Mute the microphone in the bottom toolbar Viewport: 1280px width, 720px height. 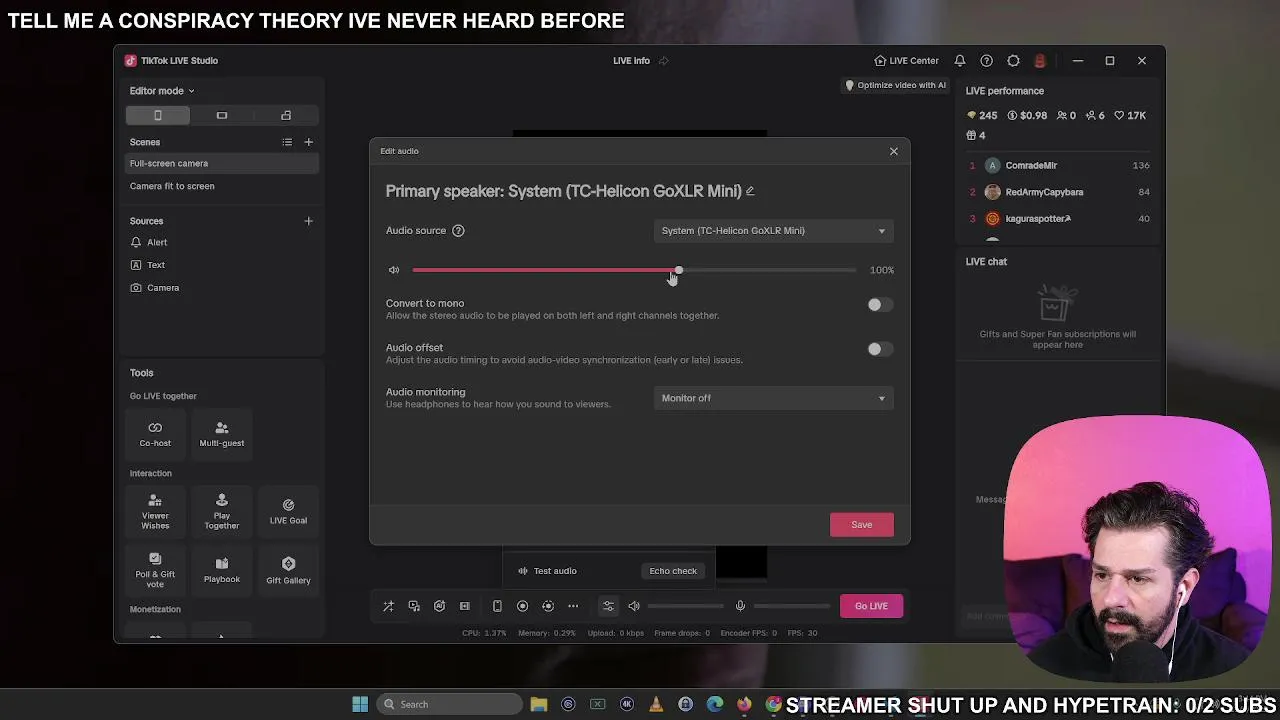point(740,606)
